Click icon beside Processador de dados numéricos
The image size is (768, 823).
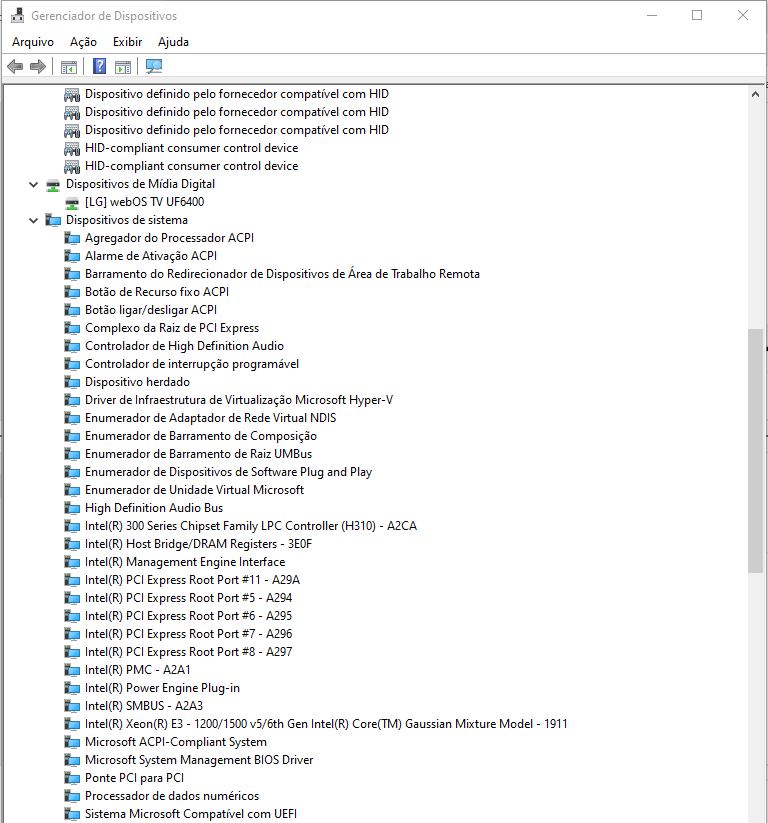72,796
